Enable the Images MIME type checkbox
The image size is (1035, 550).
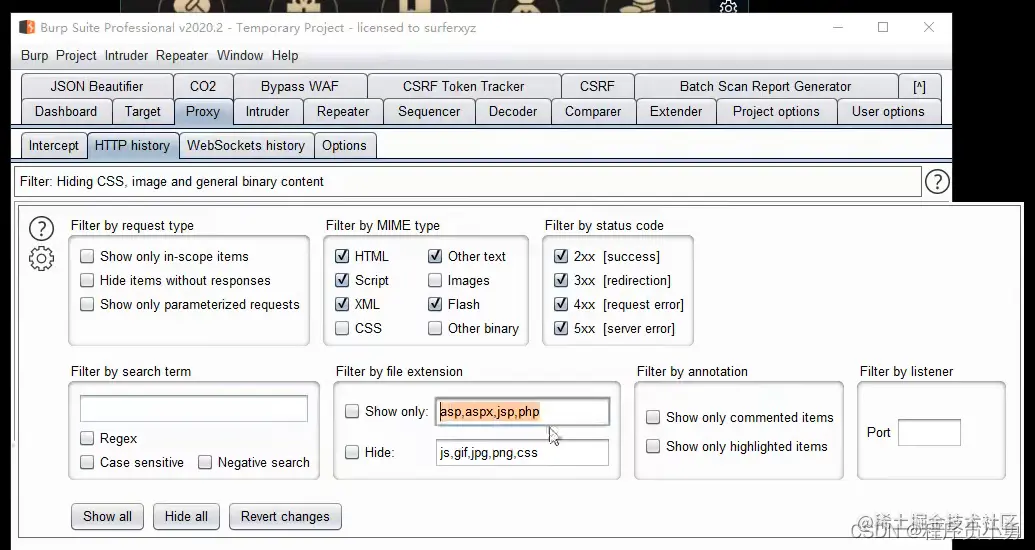435,280
